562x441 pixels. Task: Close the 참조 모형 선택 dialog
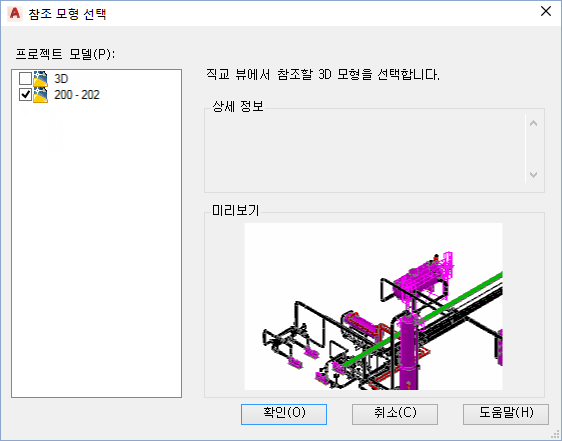coord(546,11)
